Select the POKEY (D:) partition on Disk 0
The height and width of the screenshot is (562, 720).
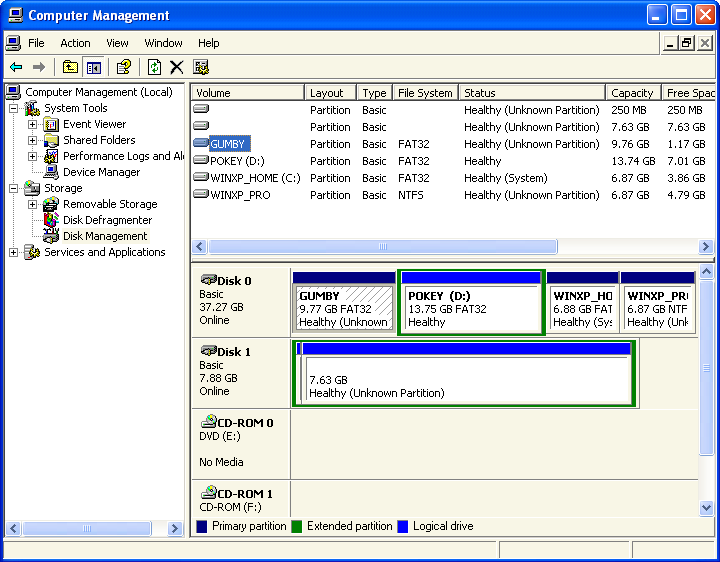coord(470,308)
